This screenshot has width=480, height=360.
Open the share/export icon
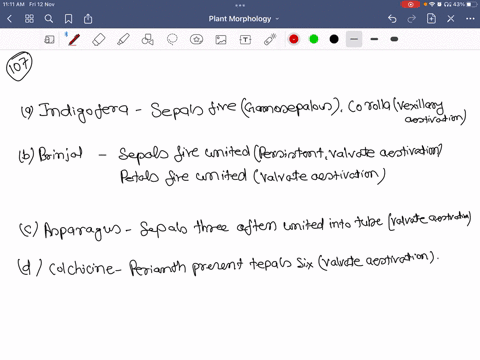click(88, 18)
